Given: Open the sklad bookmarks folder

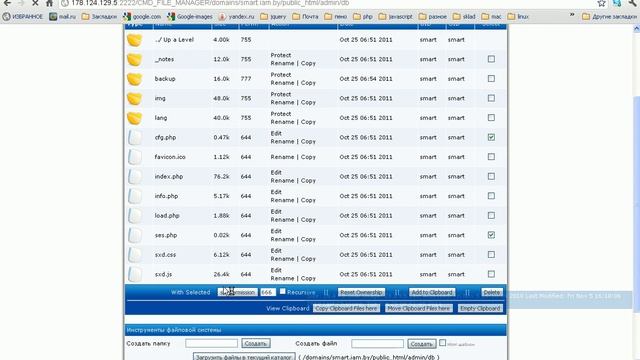Looking at the screenshot, I should pos(464,17).
